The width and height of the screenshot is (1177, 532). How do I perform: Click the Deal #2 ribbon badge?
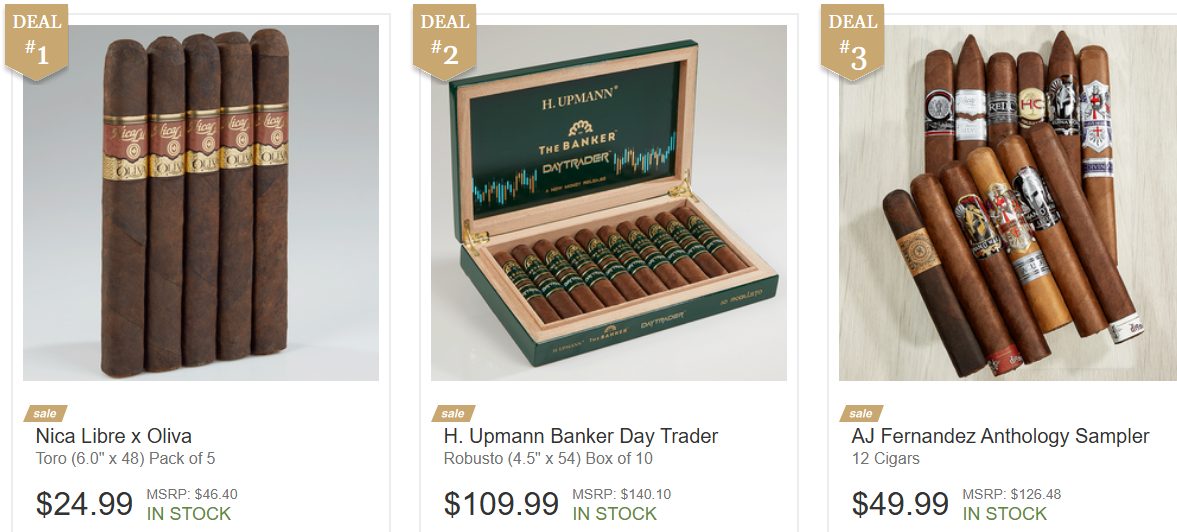(x=444, y=41)
